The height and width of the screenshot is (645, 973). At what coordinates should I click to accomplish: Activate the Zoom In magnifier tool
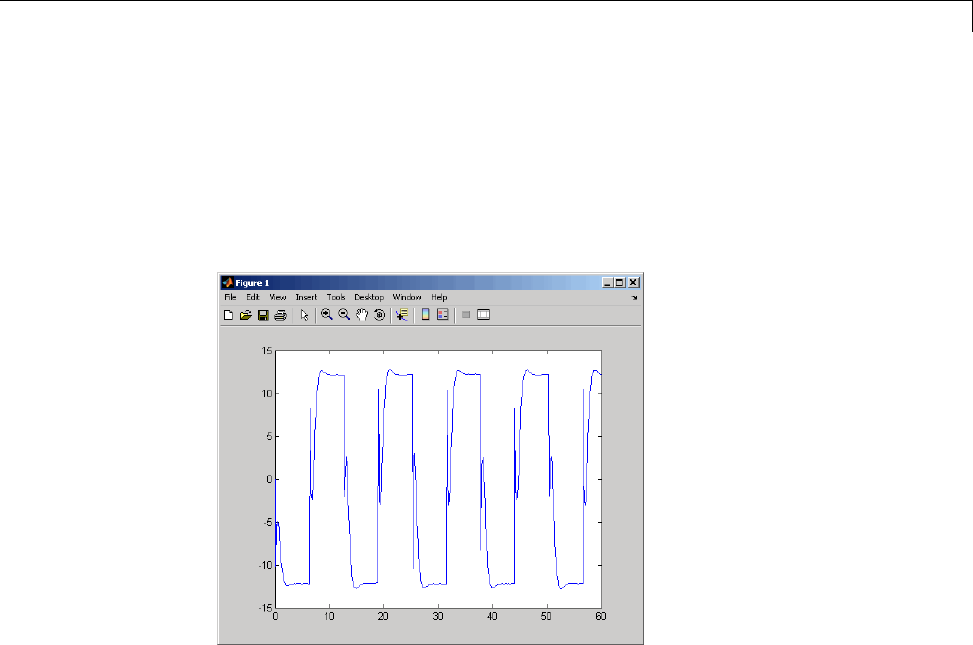pos(326,315)
